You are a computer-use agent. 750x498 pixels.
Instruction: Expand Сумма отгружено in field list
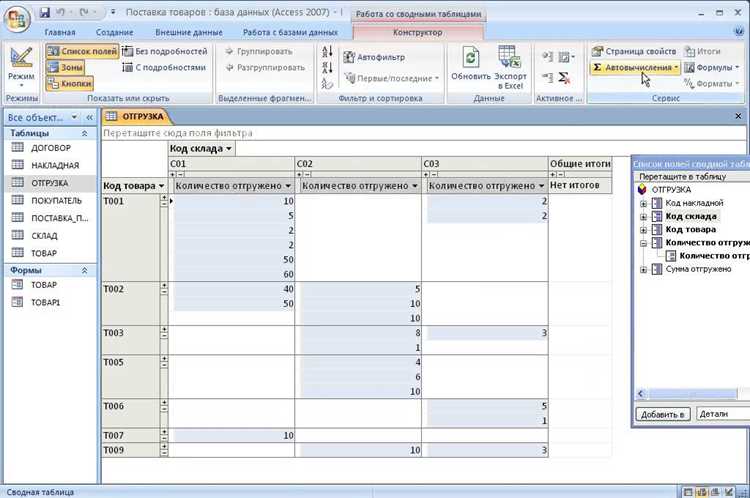point(643,269)
